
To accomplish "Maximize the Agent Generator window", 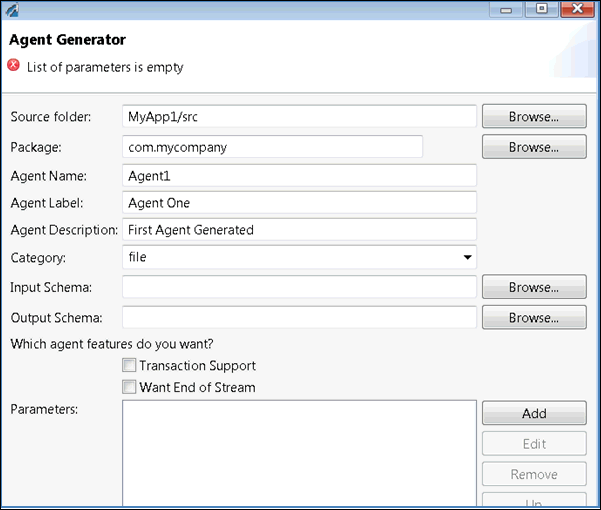I will point(542,9).
